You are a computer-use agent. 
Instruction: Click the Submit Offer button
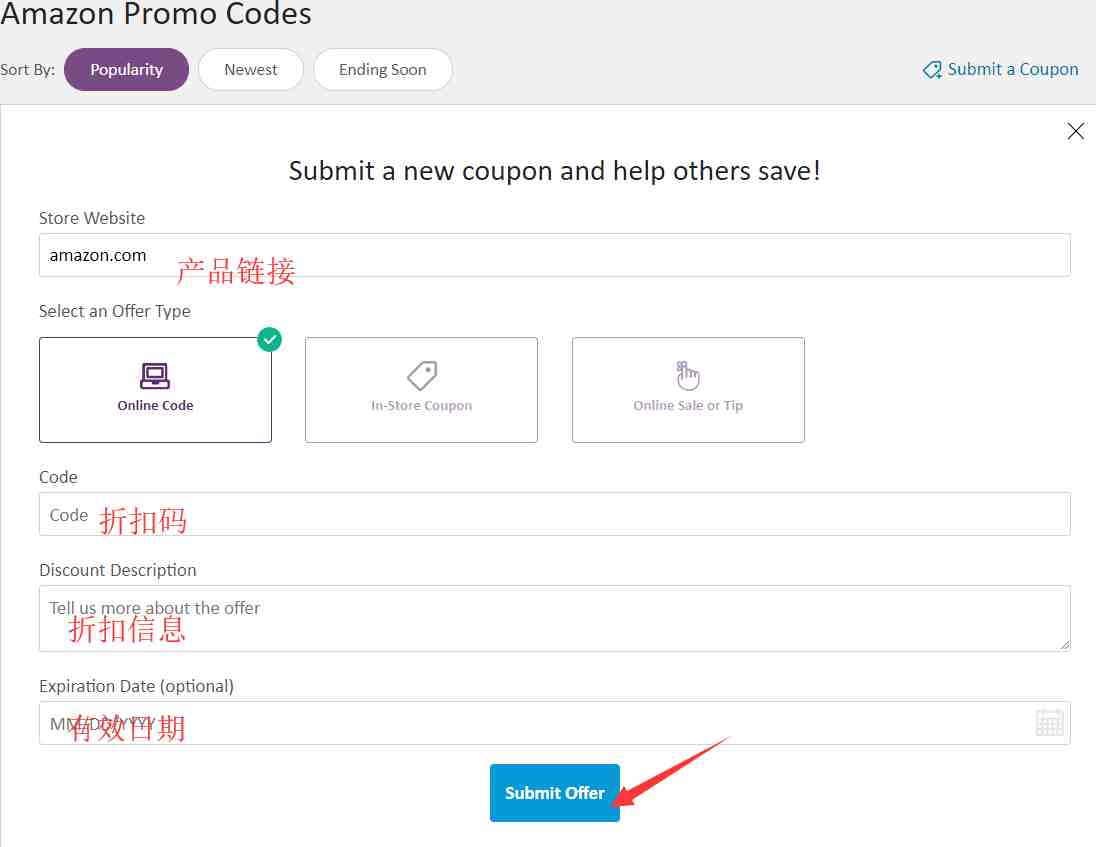point(555,792)
